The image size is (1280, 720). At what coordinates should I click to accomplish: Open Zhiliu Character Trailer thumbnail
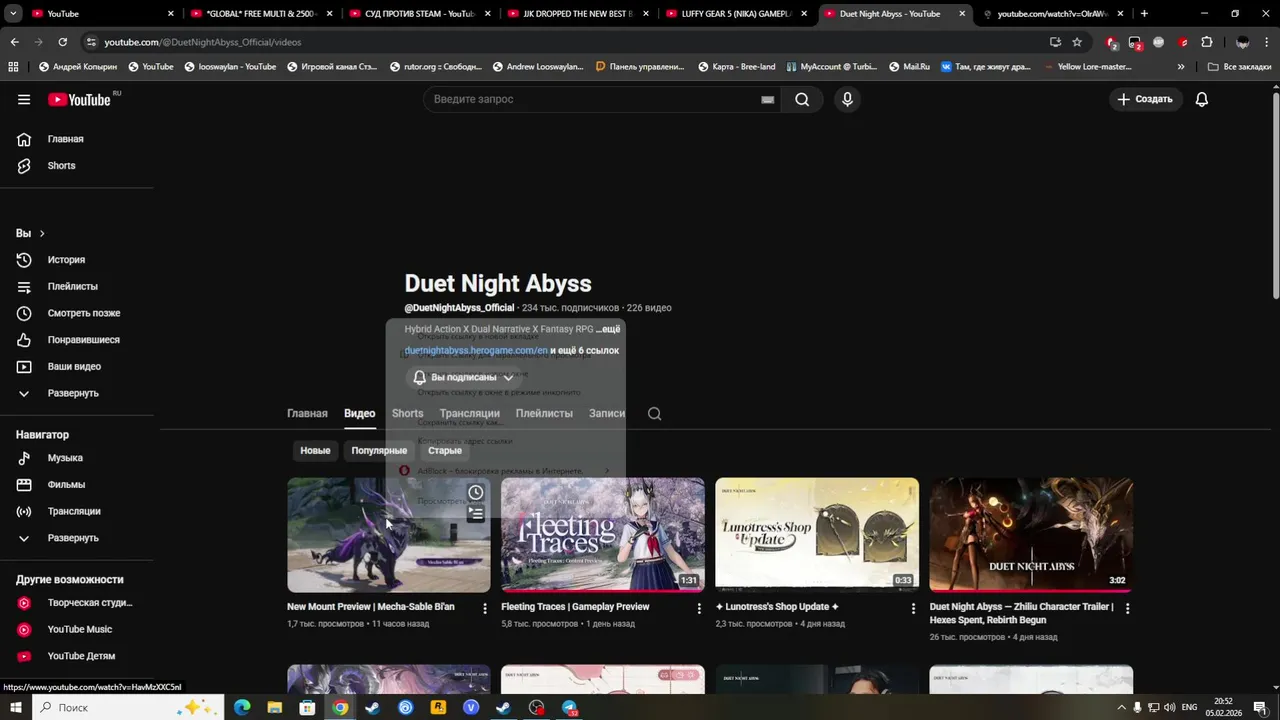coord(1031,535)
